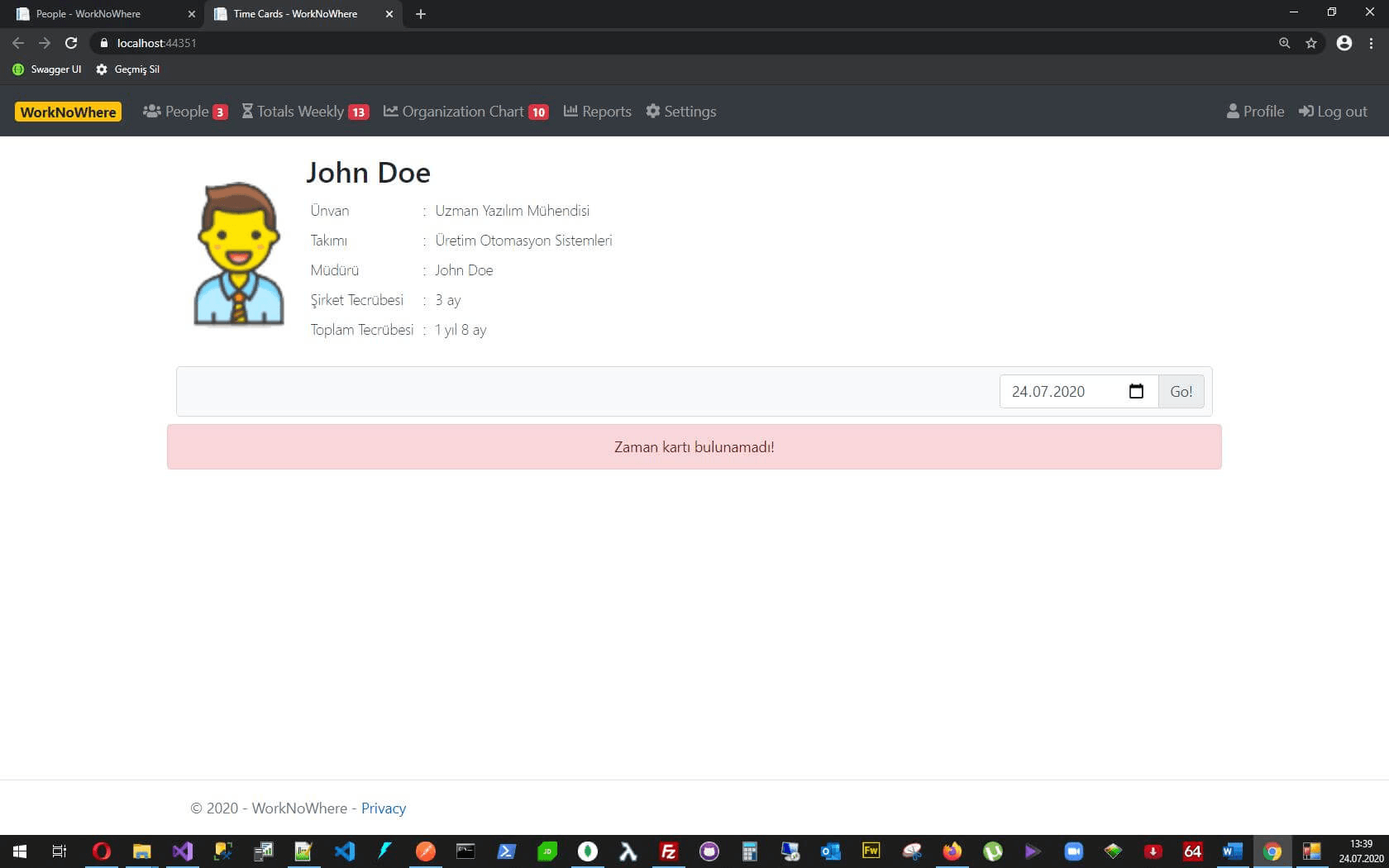Click the Geçmiş Sil bookmark
The height and width of the screenshot is (868, 1389).
point(128,69)
